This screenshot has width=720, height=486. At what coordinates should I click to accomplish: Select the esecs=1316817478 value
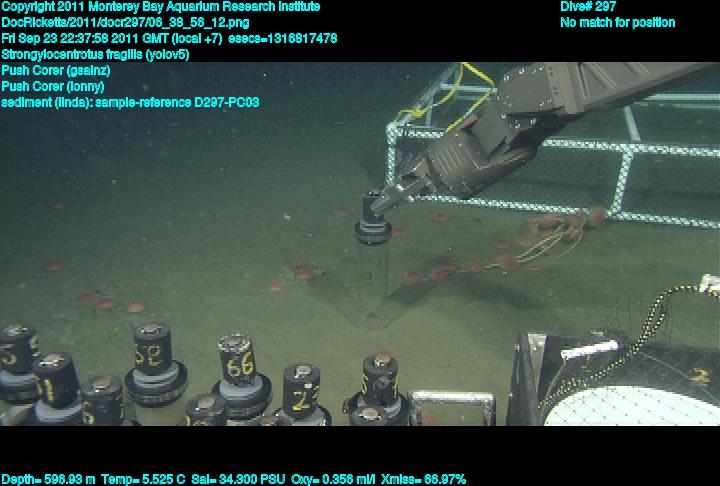coord(282,38)
